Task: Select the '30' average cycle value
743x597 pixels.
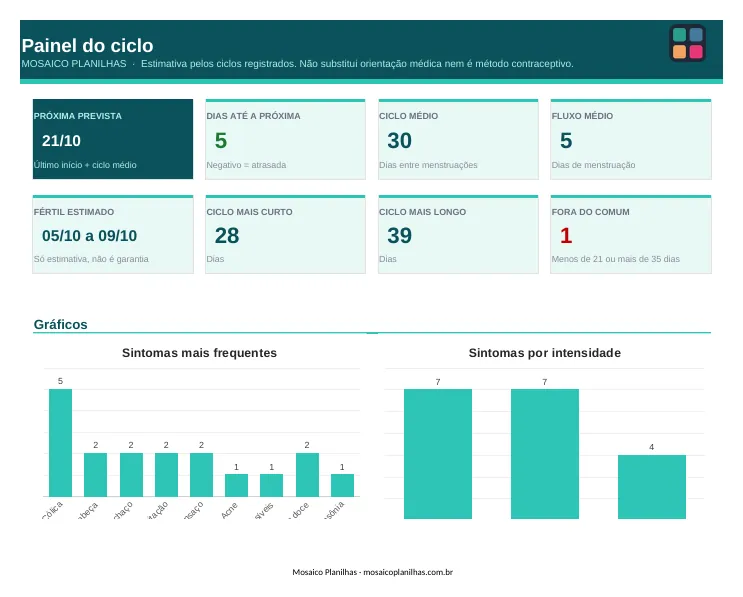Action: coord(399,141)
